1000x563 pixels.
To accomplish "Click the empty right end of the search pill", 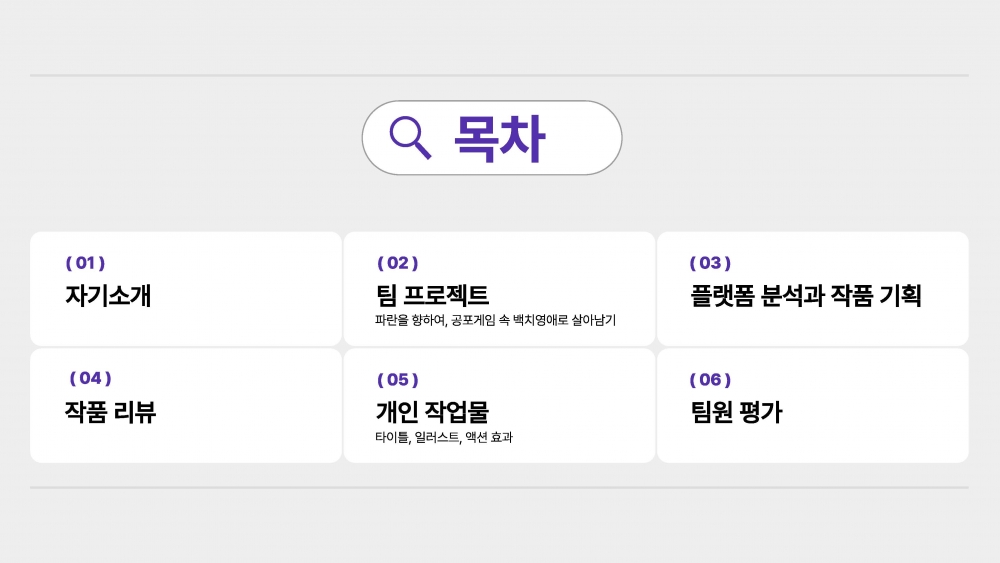I will [590, 138].
